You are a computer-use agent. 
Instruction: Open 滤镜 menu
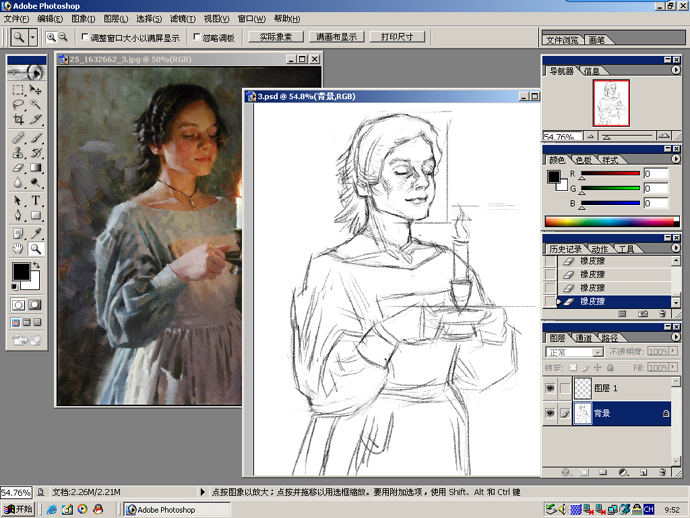click(x=183, y=18)
